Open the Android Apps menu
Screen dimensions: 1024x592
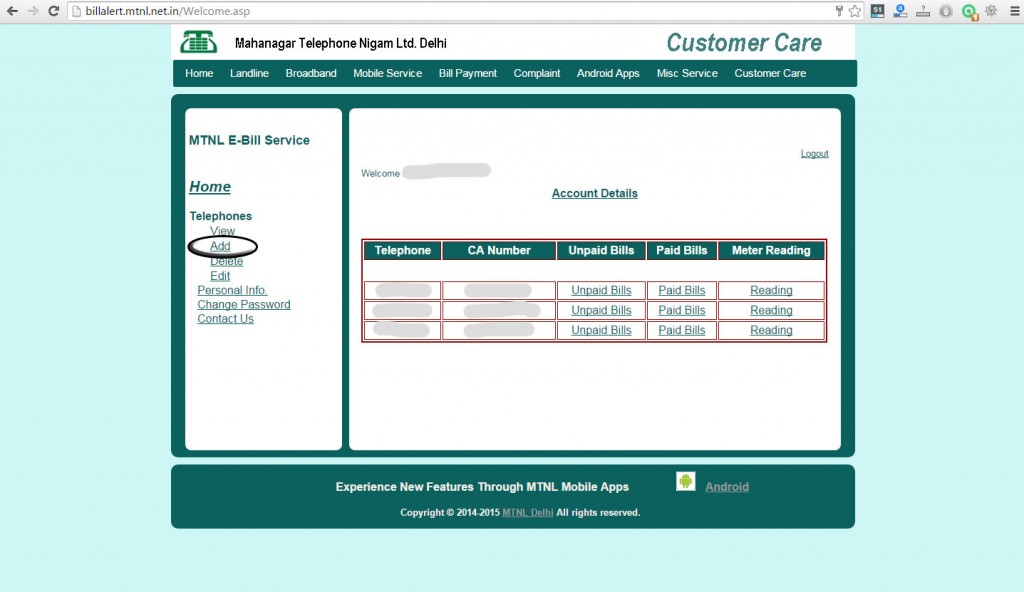point(608,73)
